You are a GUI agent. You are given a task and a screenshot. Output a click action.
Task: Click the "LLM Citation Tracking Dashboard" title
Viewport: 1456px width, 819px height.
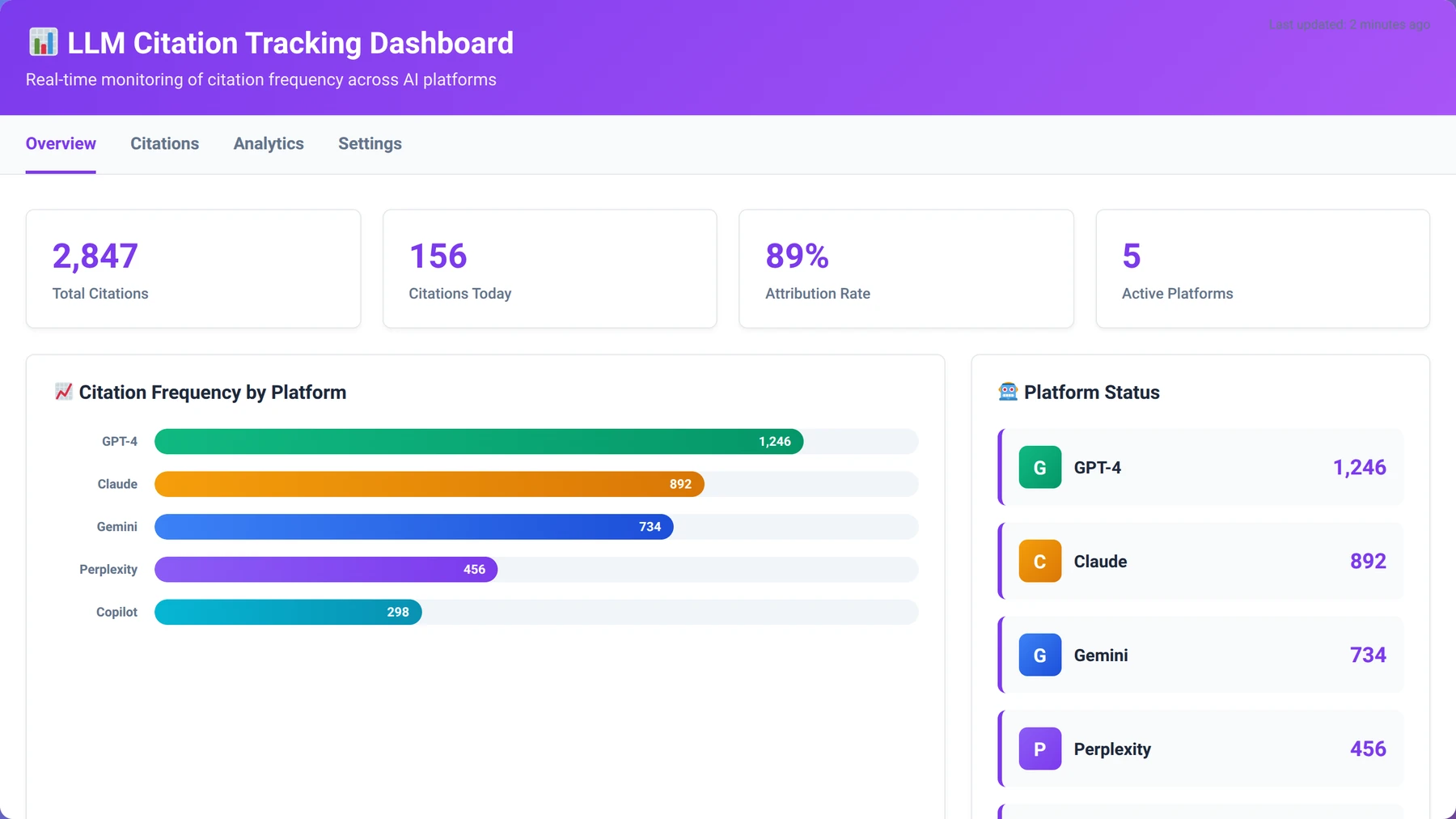point(290,43)
